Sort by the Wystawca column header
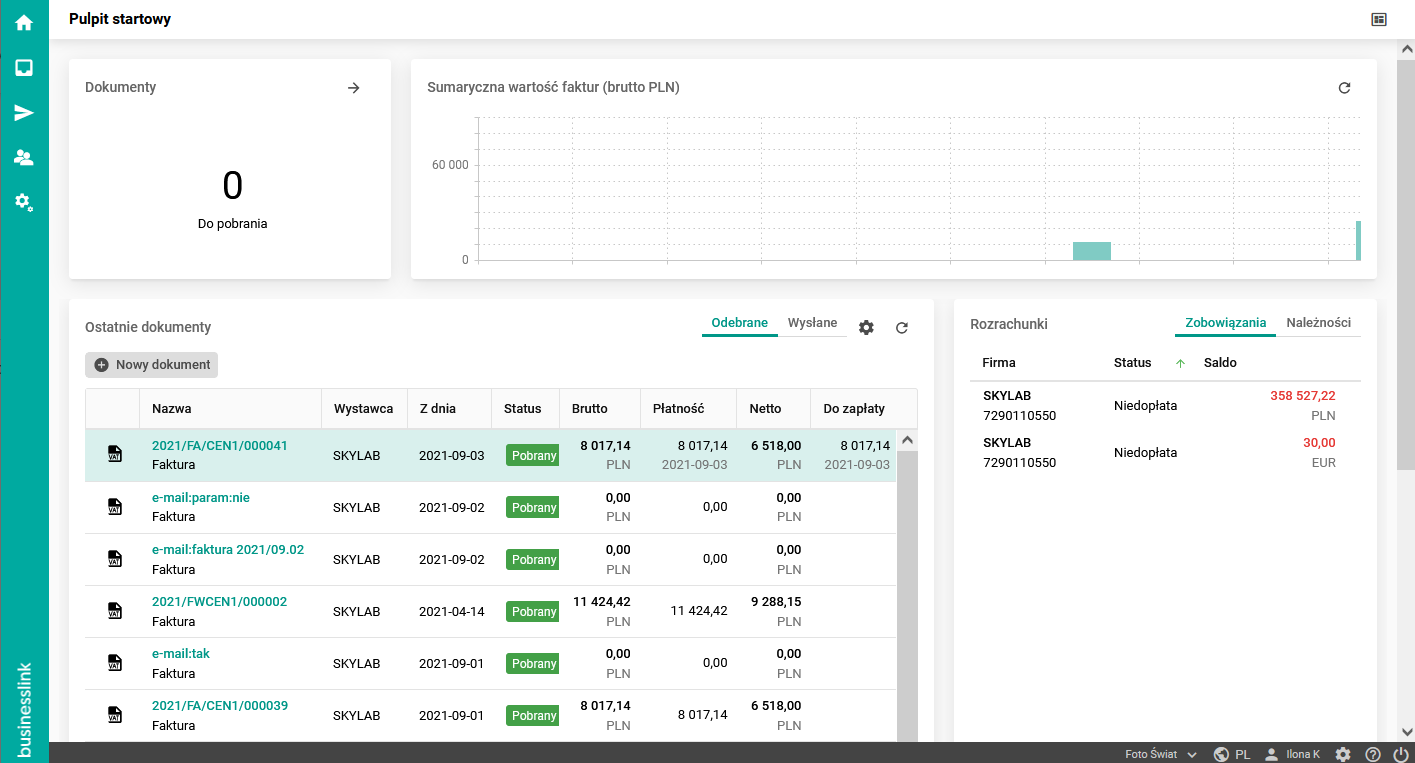 364,408
